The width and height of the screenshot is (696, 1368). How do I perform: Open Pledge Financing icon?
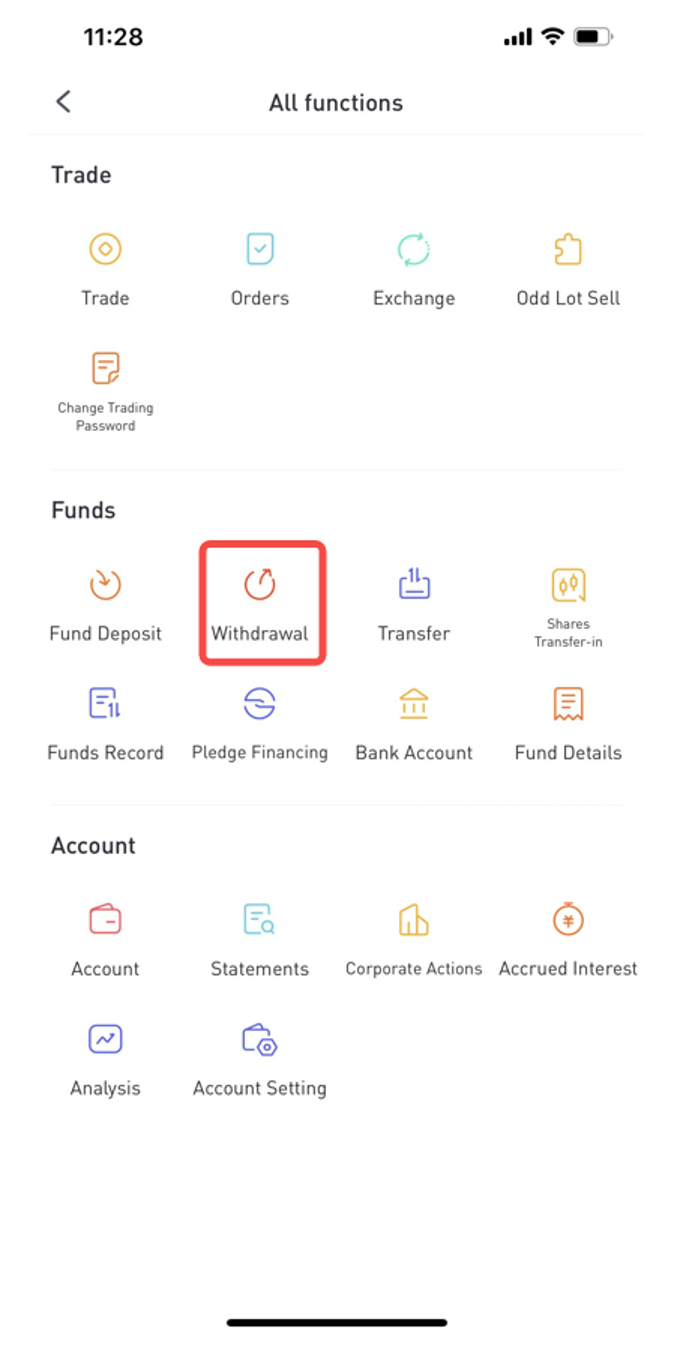260,704
